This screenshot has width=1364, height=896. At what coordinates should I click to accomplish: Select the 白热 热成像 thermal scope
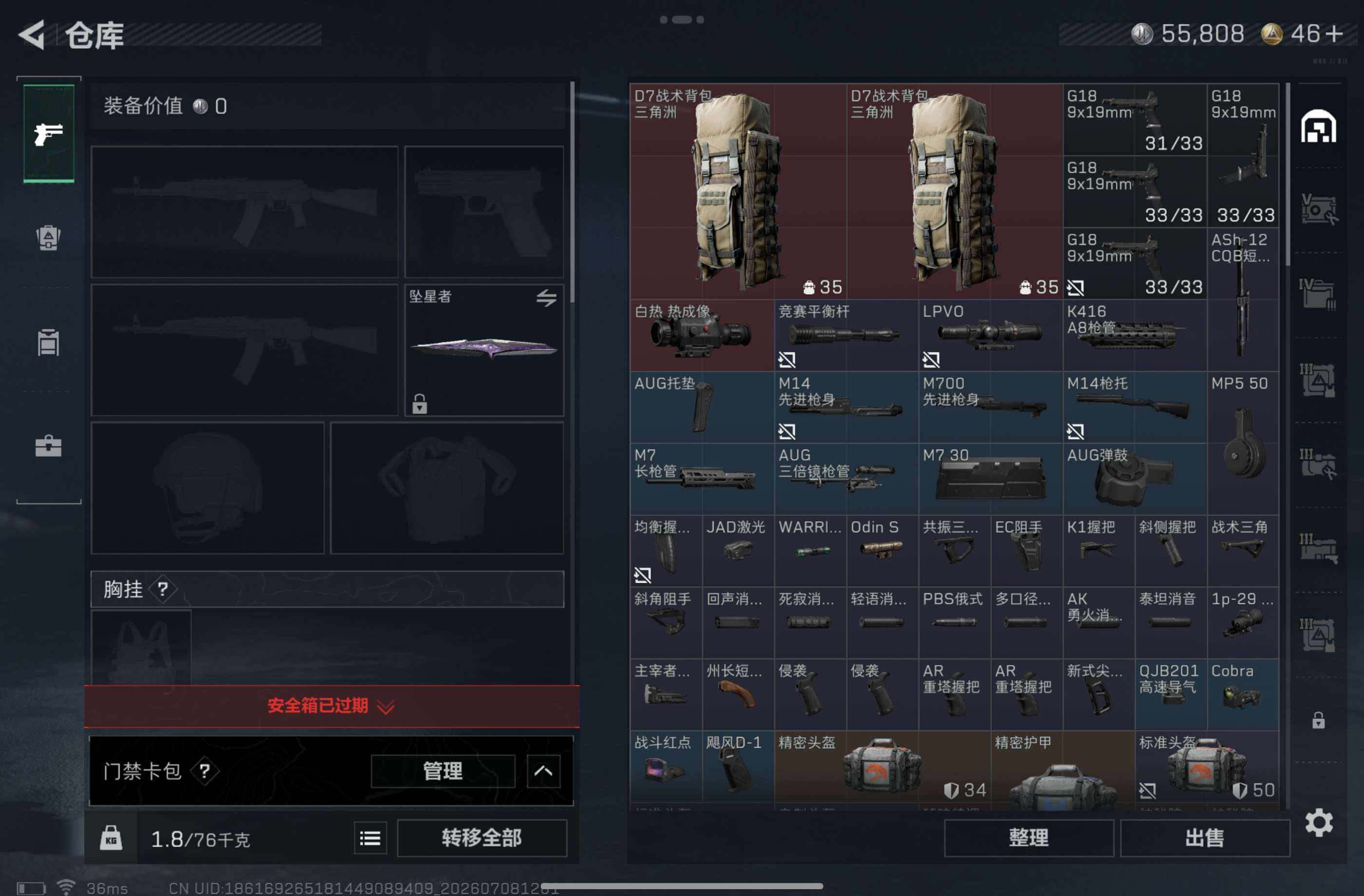pyautogui.click(x=702, y=335)
